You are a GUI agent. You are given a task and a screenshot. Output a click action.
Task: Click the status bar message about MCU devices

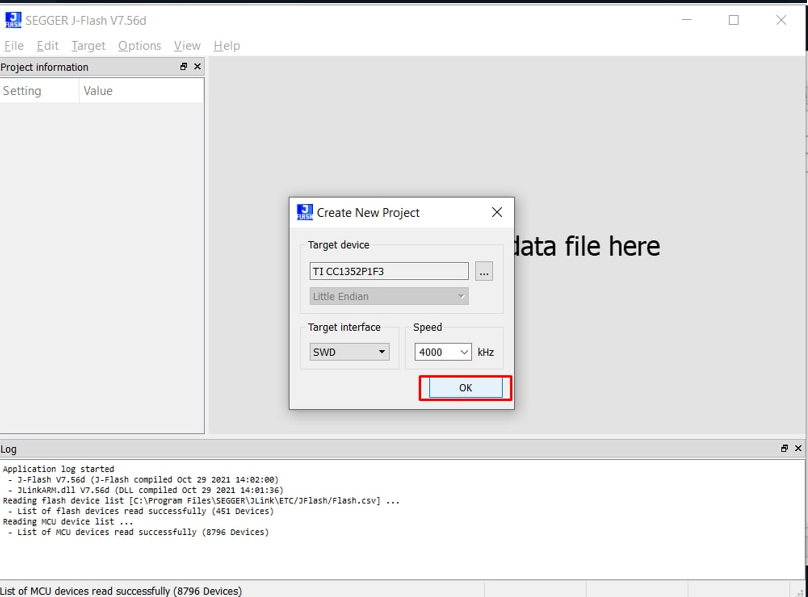pos(121,591)
